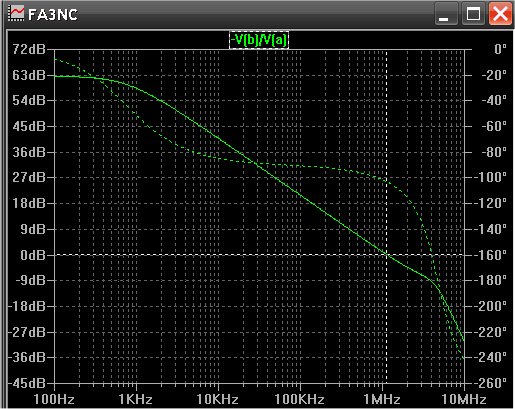Screen dimensions: 515x409
Task: Click the -200° phase axis label
Action: pyautogui.click(x=491, y=306)
